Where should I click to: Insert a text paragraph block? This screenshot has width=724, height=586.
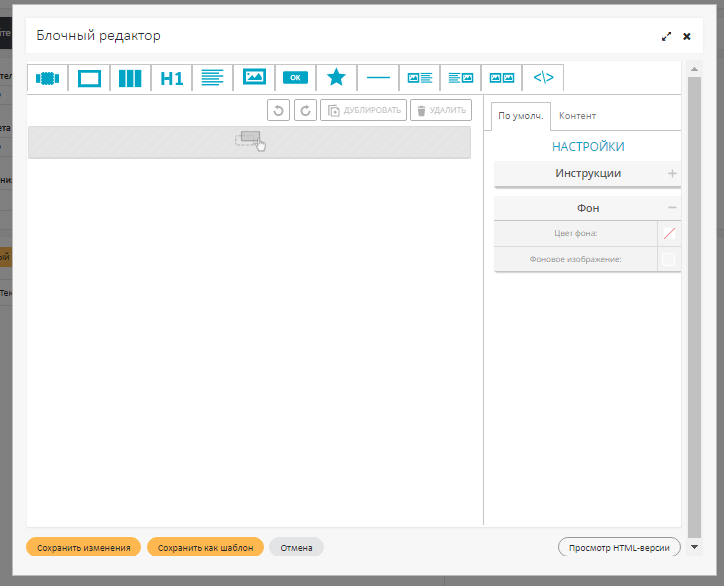coord(212,78)
